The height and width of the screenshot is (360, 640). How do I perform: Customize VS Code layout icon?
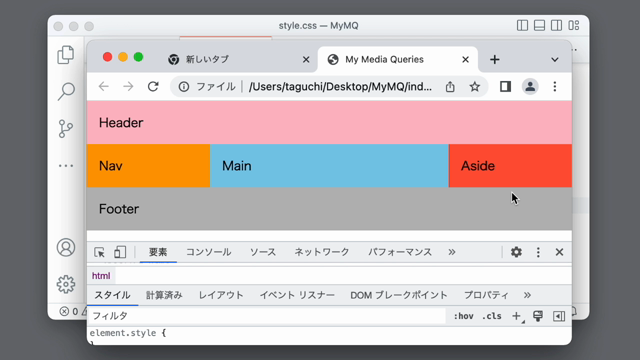pos(573,25)
